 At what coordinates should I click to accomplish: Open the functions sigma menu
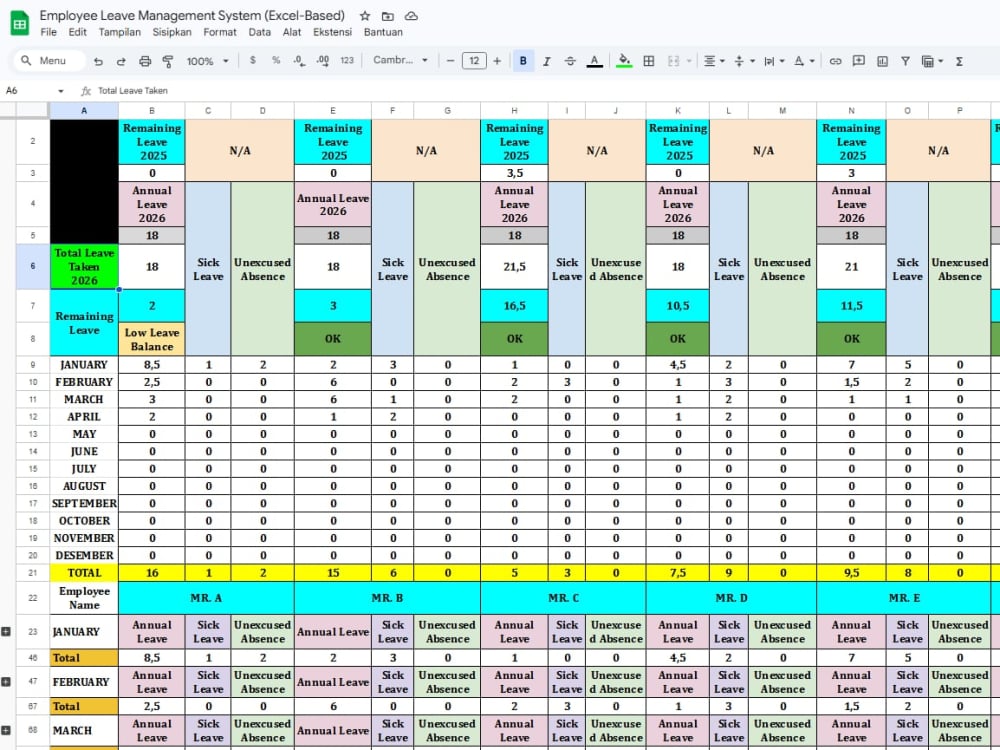click(x=959, y=61)
